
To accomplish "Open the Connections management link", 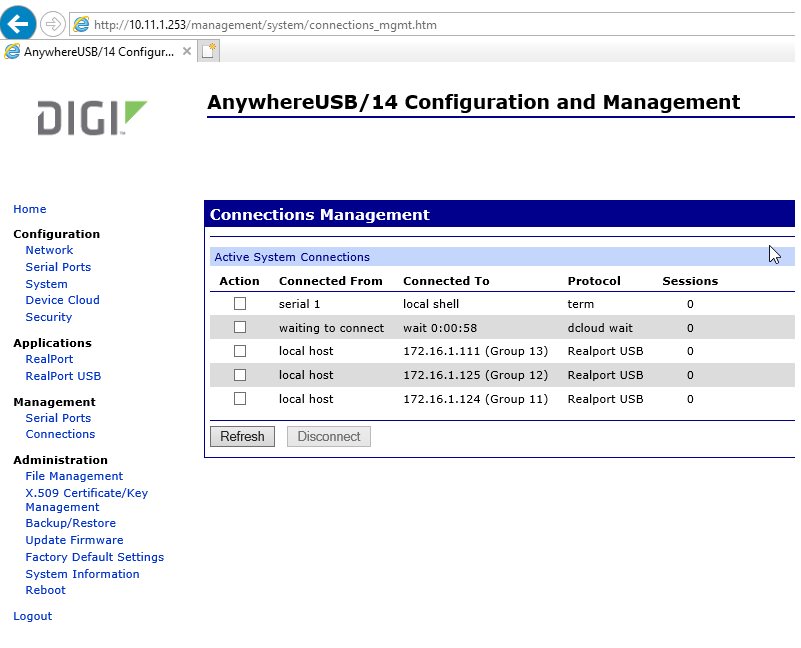I will click(60, 434).
